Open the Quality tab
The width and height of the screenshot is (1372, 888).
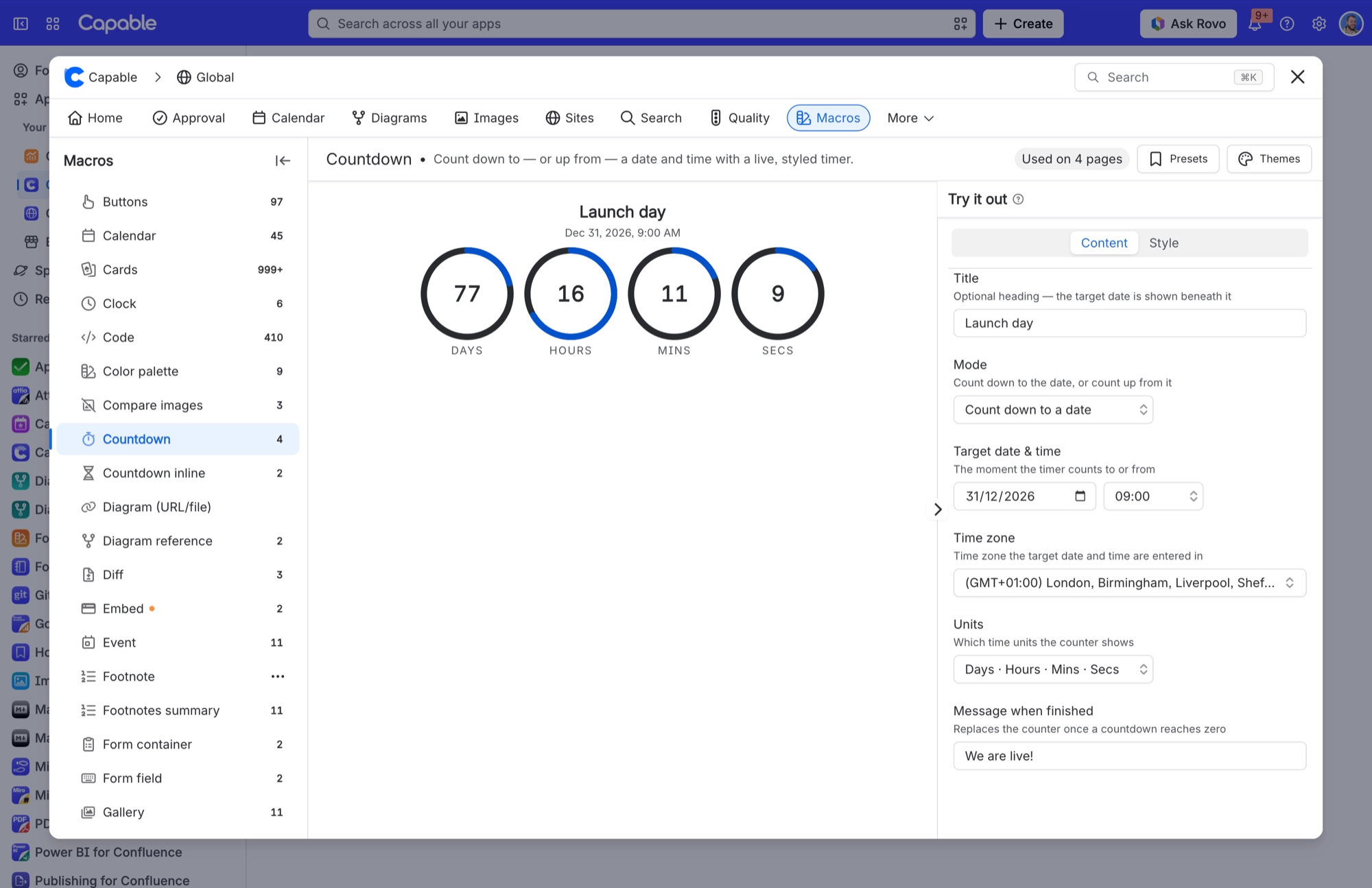(x=739, y=118)
